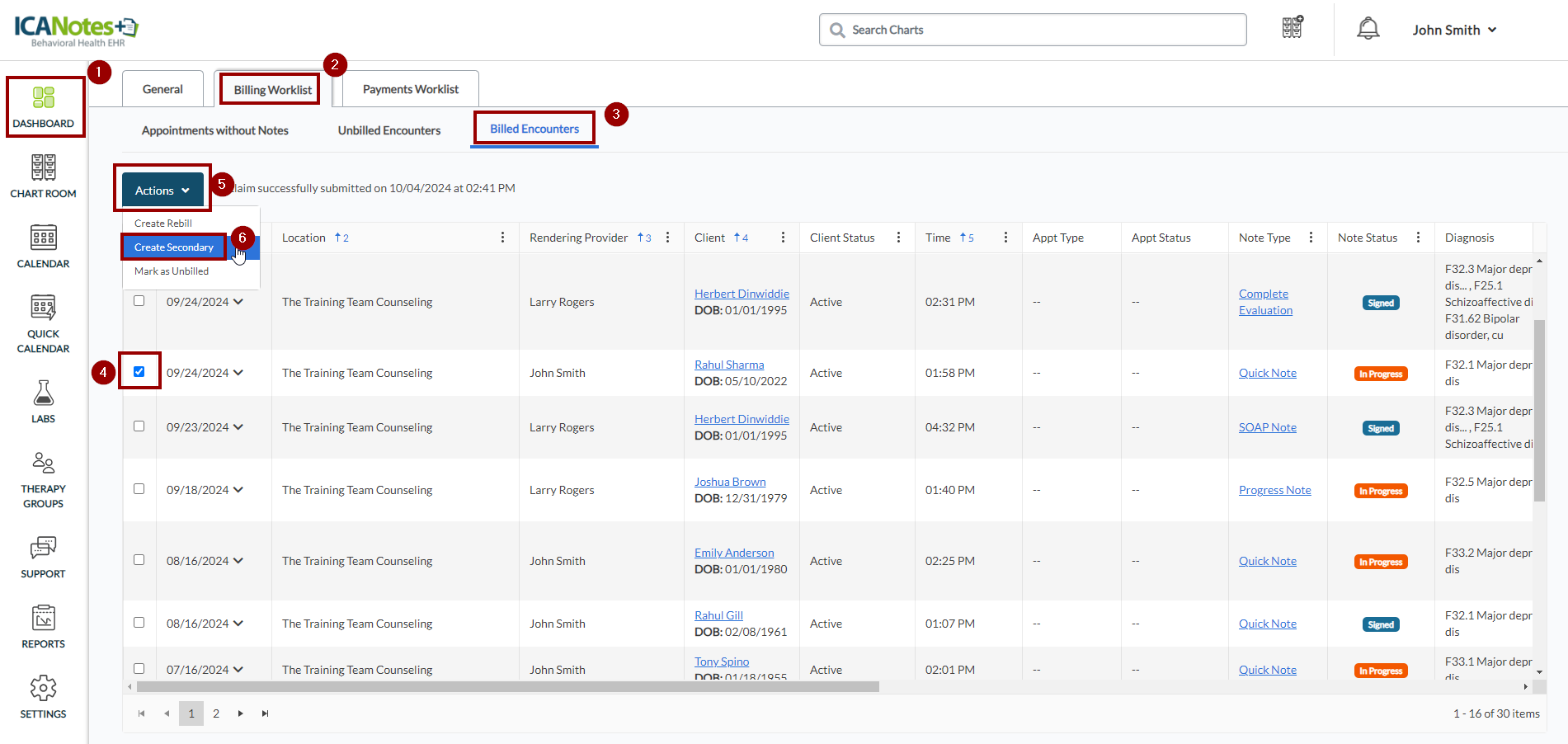1568x744 pixels.
Task: Click the horizontal scrollbar of the table
Action: click(507, 686)
